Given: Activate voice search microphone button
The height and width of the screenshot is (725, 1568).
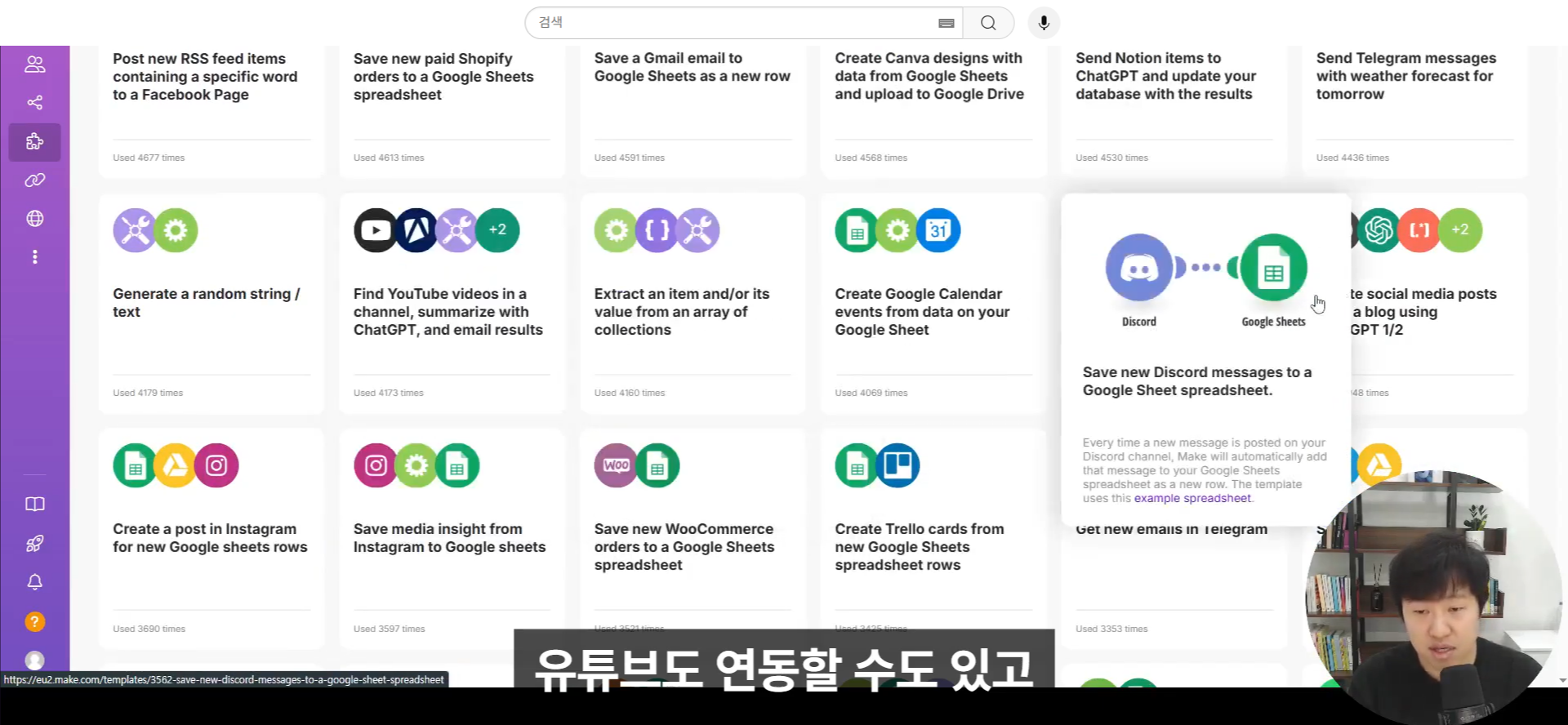Looking at the screenshot, I should (x=1044, y=23).
